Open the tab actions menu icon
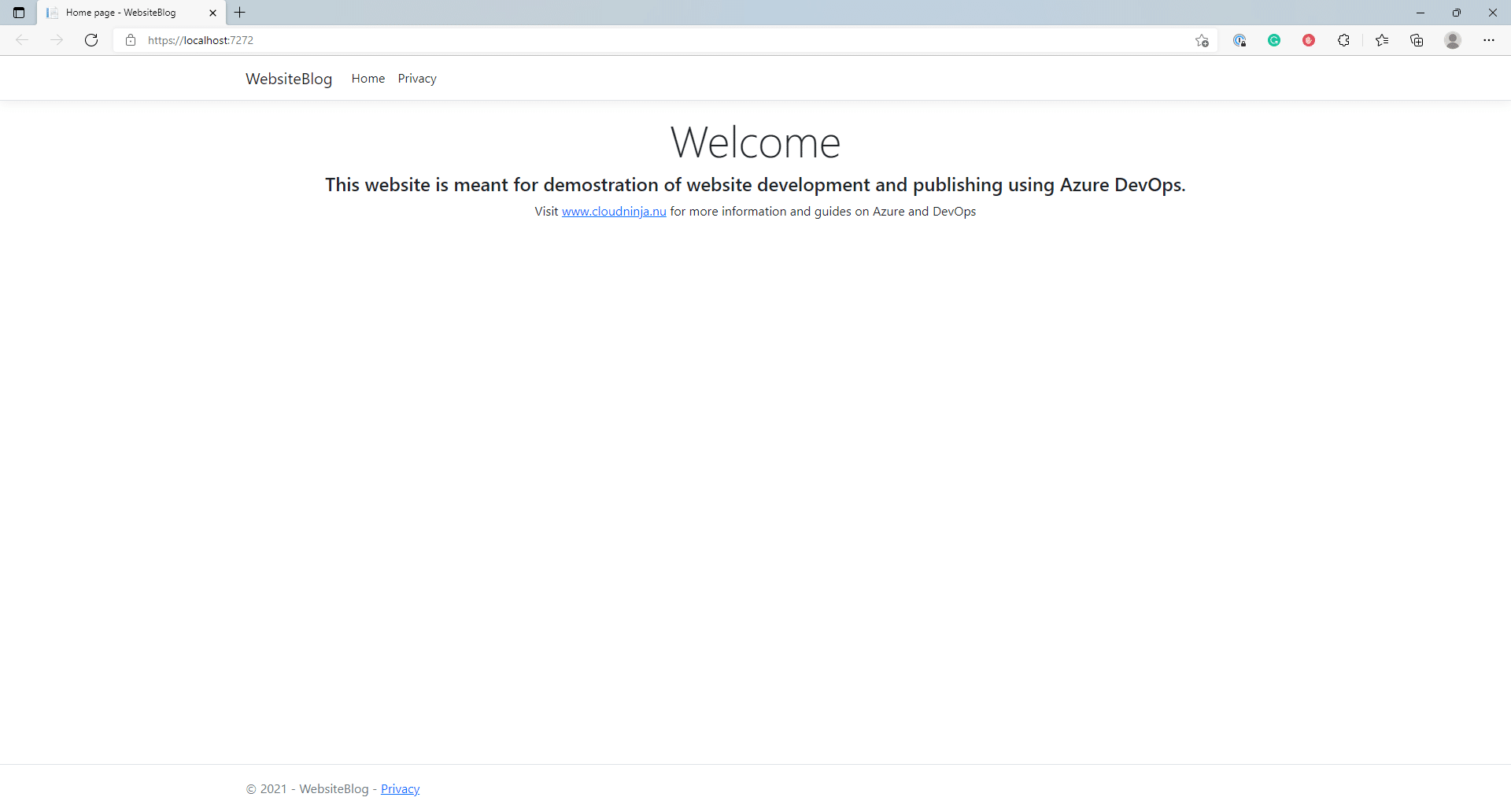 coord(19,13)
